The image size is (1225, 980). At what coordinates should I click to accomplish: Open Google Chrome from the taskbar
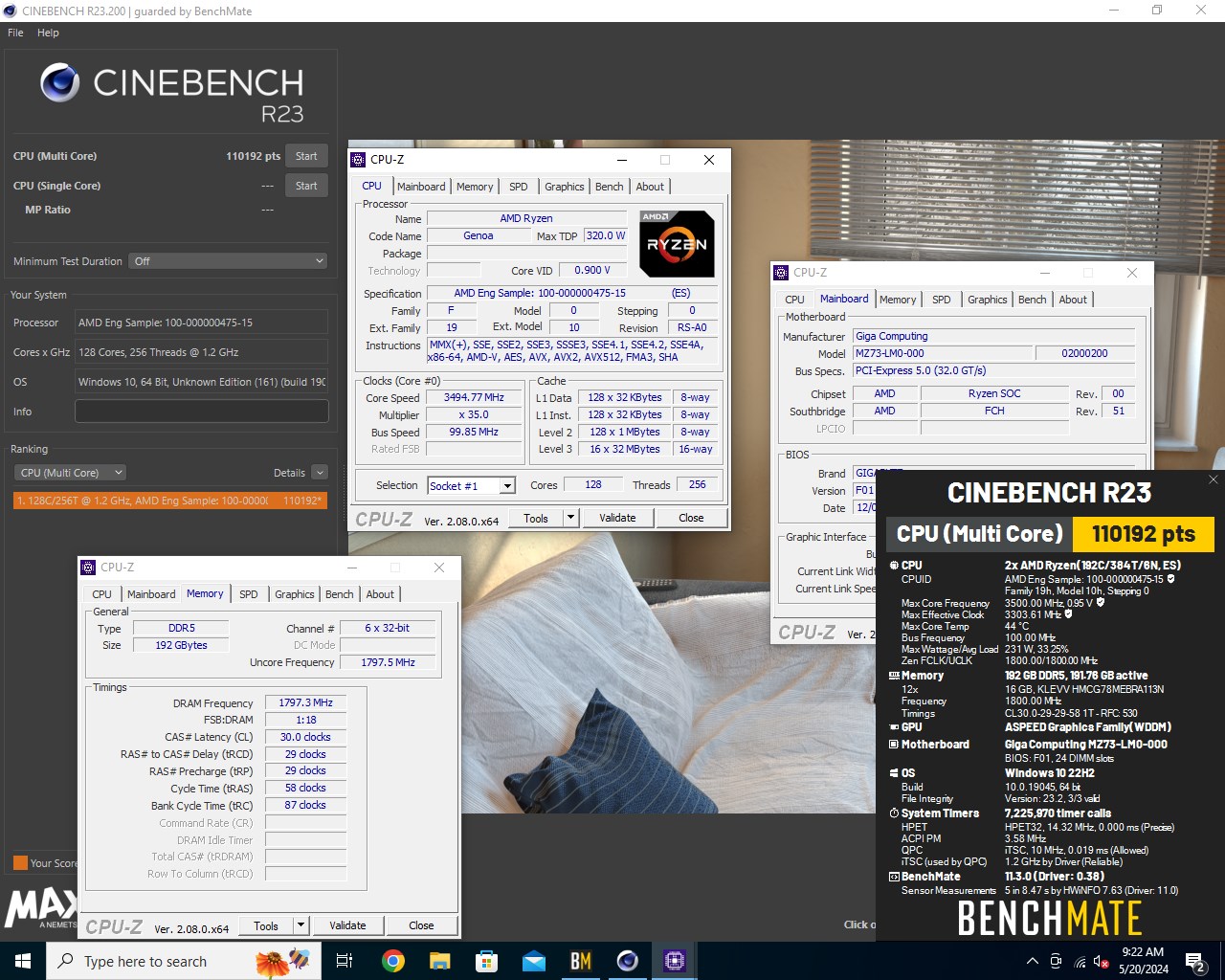coord(392,961)
